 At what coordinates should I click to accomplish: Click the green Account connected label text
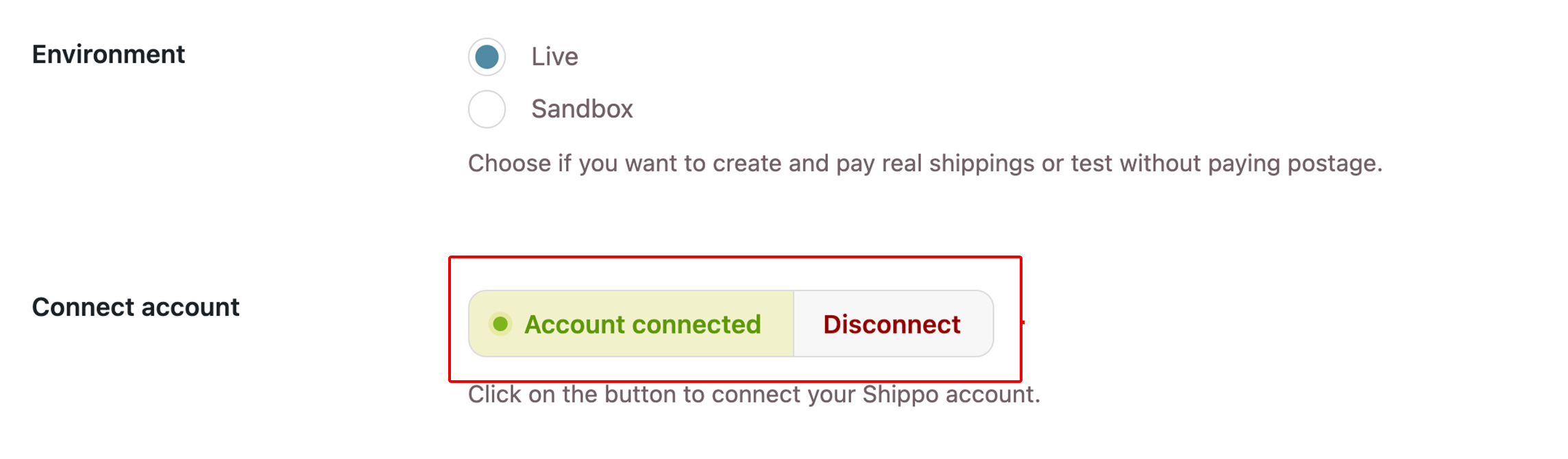[x=643, y=323]
